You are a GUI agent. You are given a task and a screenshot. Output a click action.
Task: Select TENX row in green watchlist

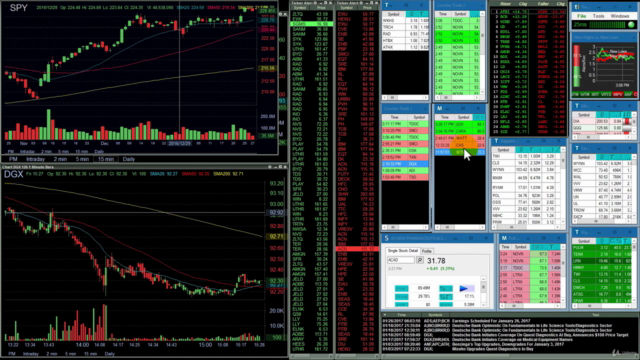[x=602, y=254]
